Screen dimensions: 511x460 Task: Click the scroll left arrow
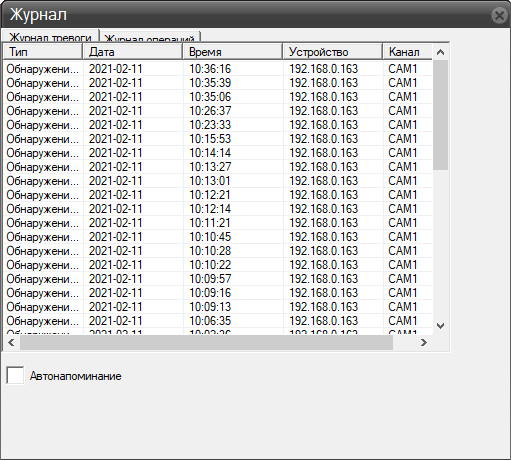point(11,342)
